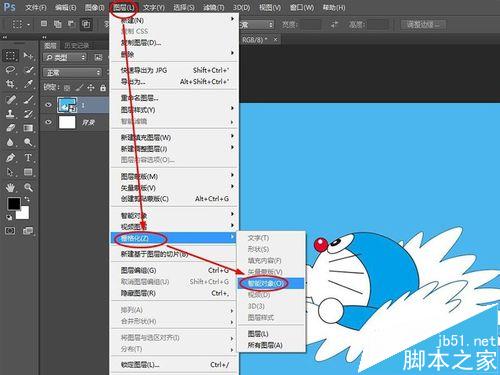This screenshot has width=500, height=375.
Task: Select the Clone Stamp tool
Action: 10,114
